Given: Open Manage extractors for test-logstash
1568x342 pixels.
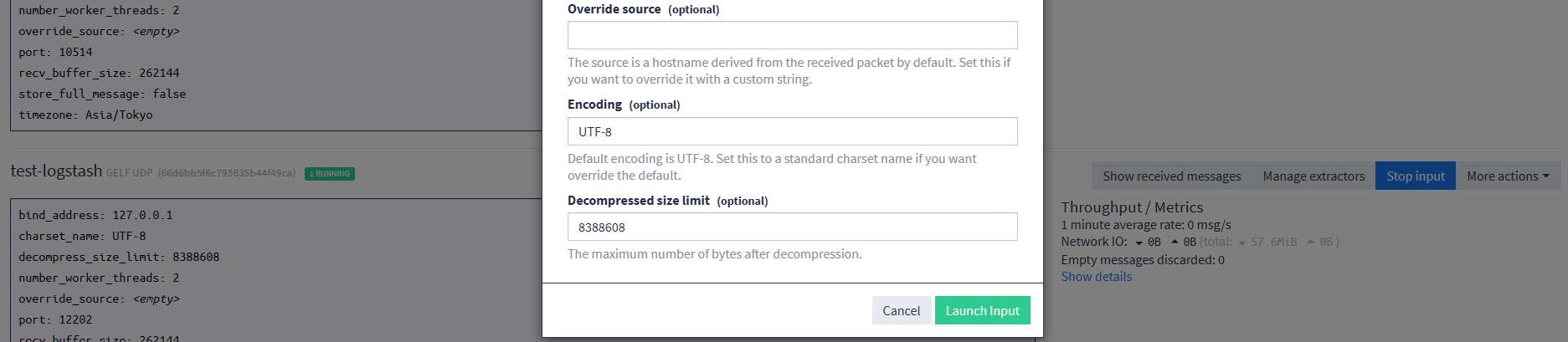Looking at the screenshot, I should point(1314,176).
